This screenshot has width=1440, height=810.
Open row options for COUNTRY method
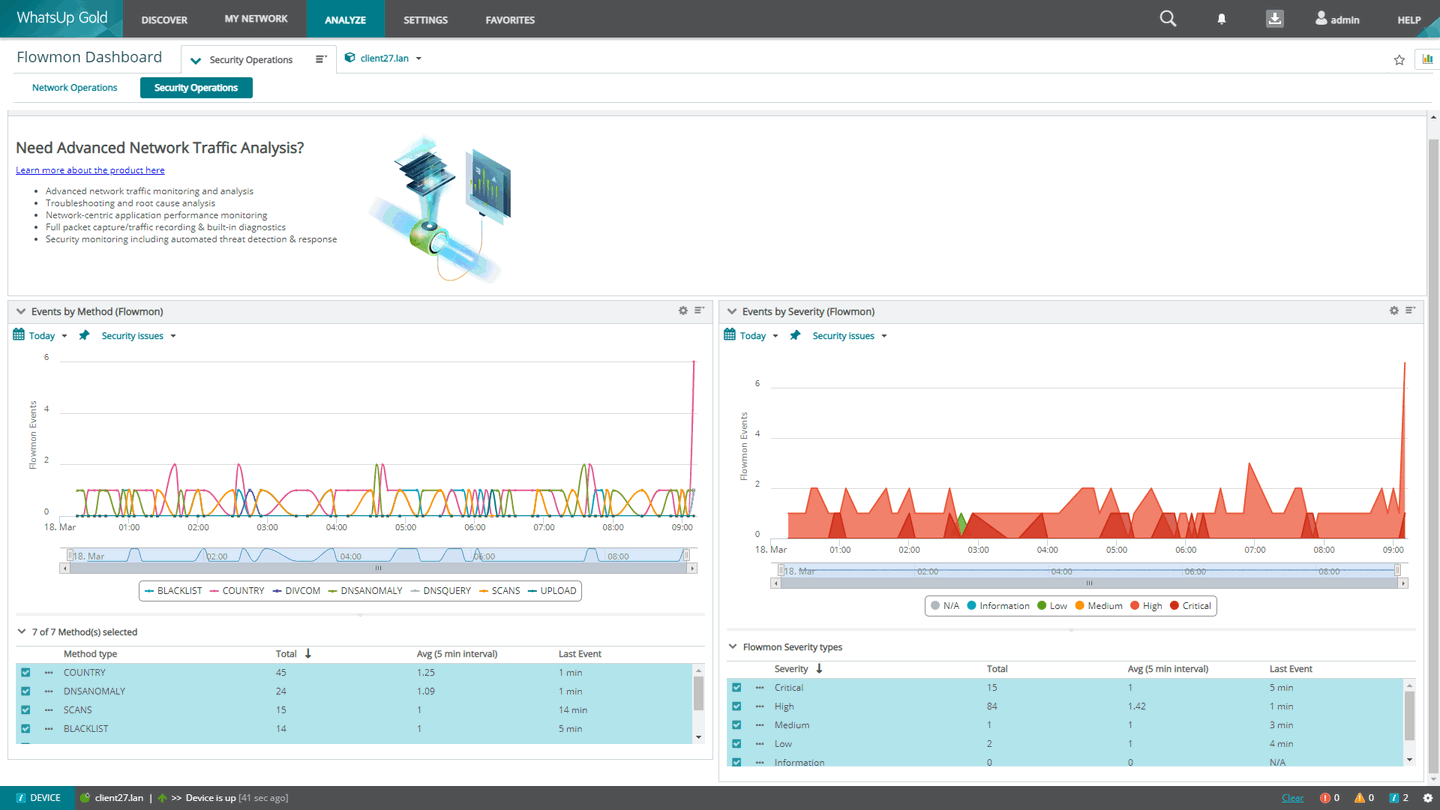point(48,673)
